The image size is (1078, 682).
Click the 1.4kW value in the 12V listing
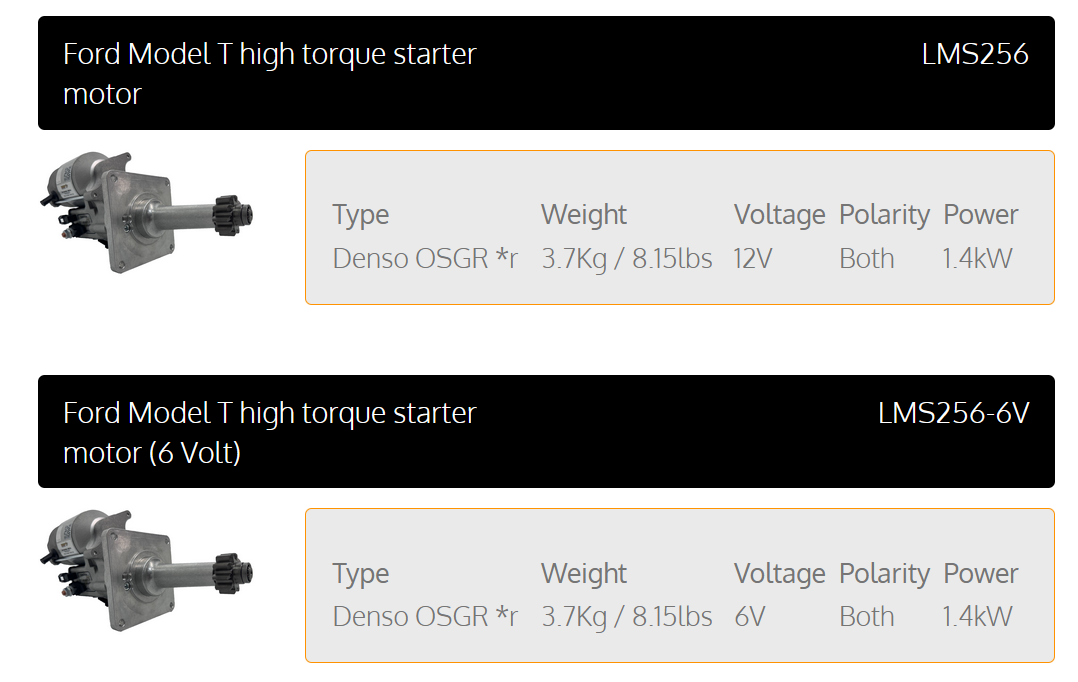(x=977, y=259)
